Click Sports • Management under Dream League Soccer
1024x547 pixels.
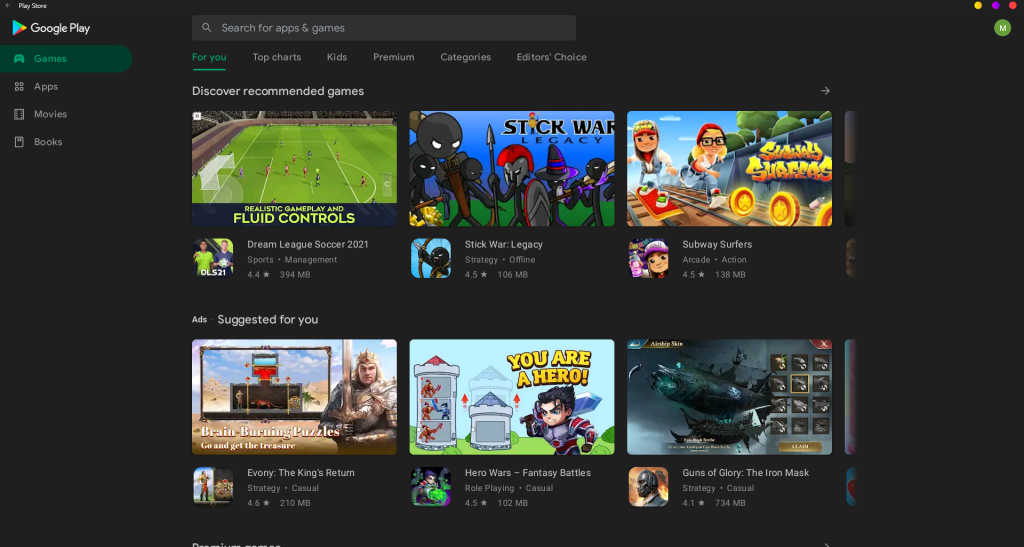click(x=292, y=260)
